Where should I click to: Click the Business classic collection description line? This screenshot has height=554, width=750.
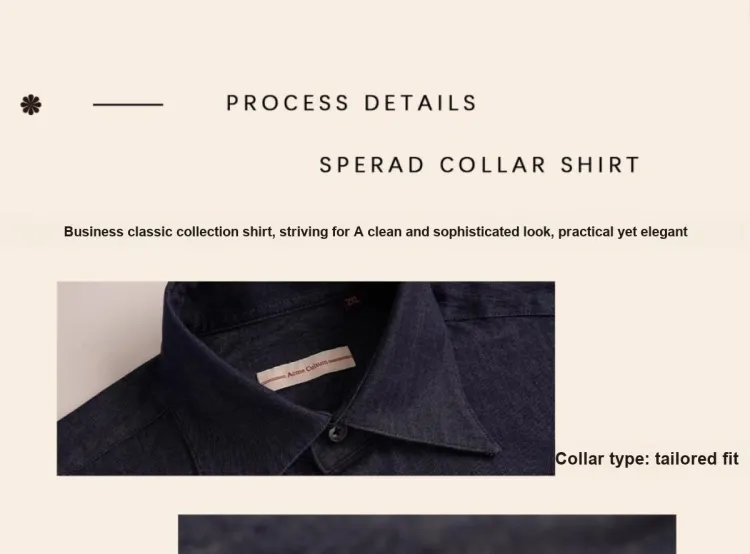[375, 232]
